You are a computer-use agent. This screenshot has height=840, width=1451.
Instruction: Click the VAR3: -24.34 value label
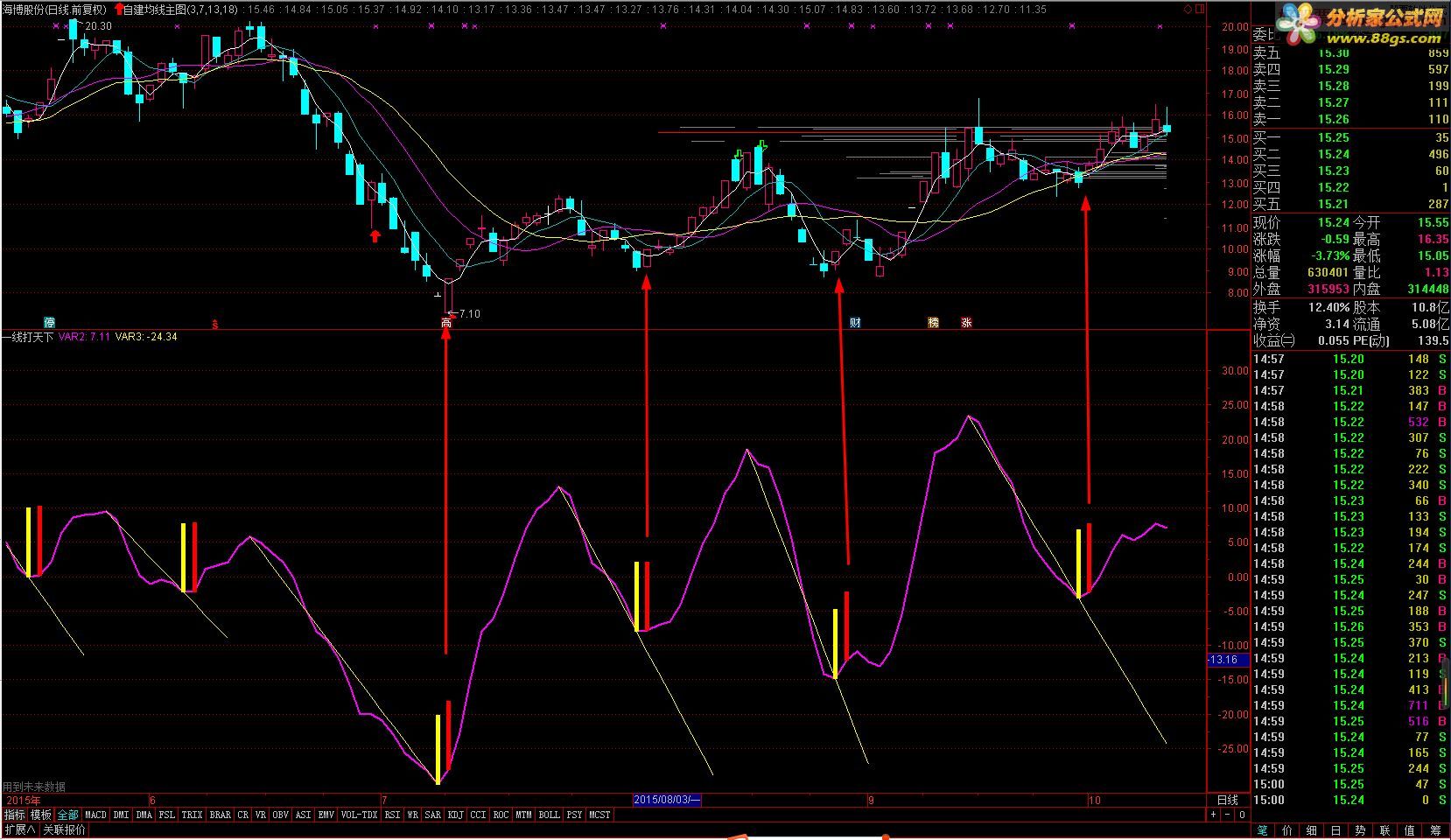pos(146,337)
